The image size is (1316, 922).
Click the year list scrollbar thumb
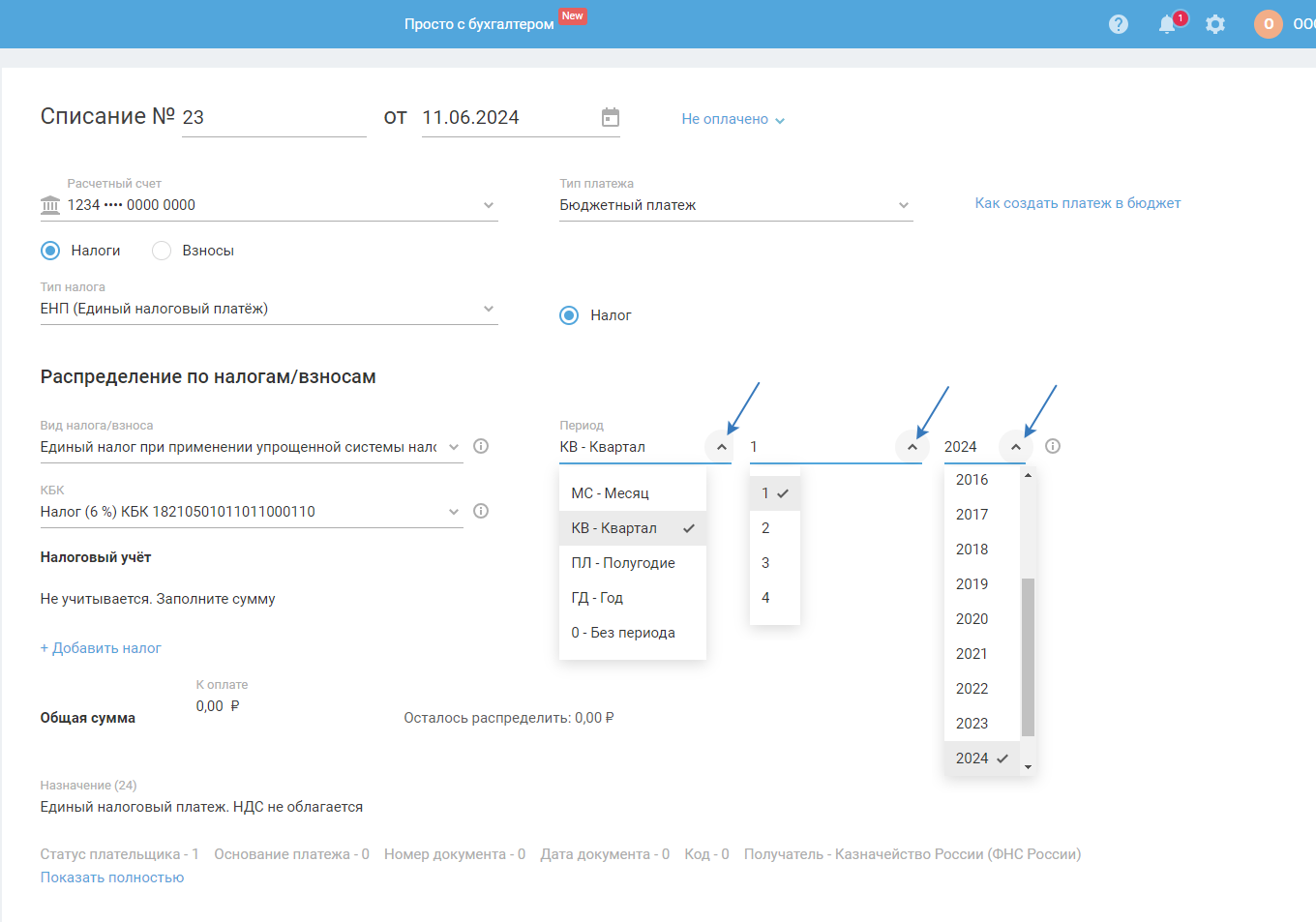[1028, 658]
